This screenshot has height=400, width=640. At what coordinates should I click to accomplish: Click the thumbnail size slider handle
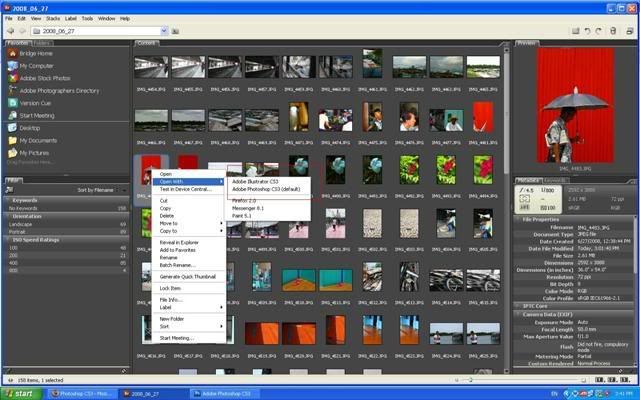click(x=470, y=380)
